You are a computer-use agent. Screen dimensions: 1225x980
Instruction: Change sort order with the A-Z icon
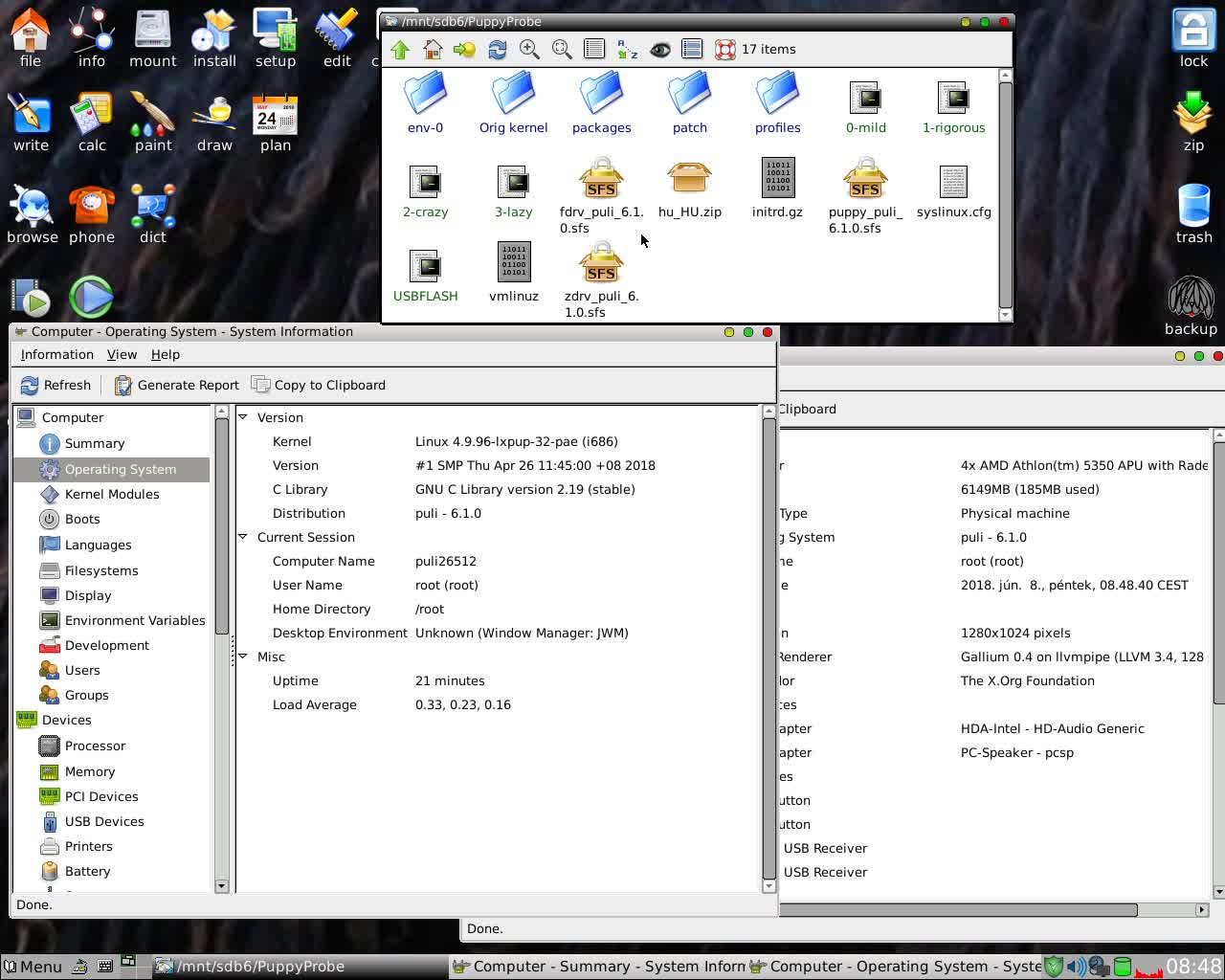[628, 50]
